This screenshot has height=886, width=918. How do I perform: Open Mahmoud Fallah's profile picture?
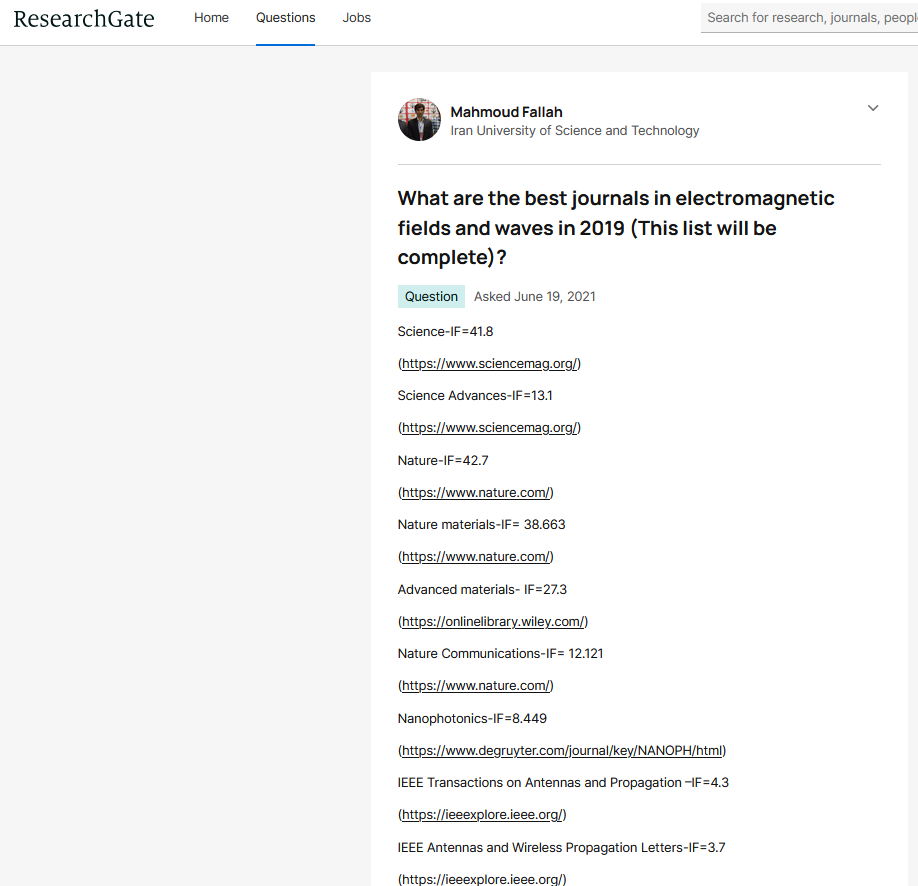pos(419,119)
